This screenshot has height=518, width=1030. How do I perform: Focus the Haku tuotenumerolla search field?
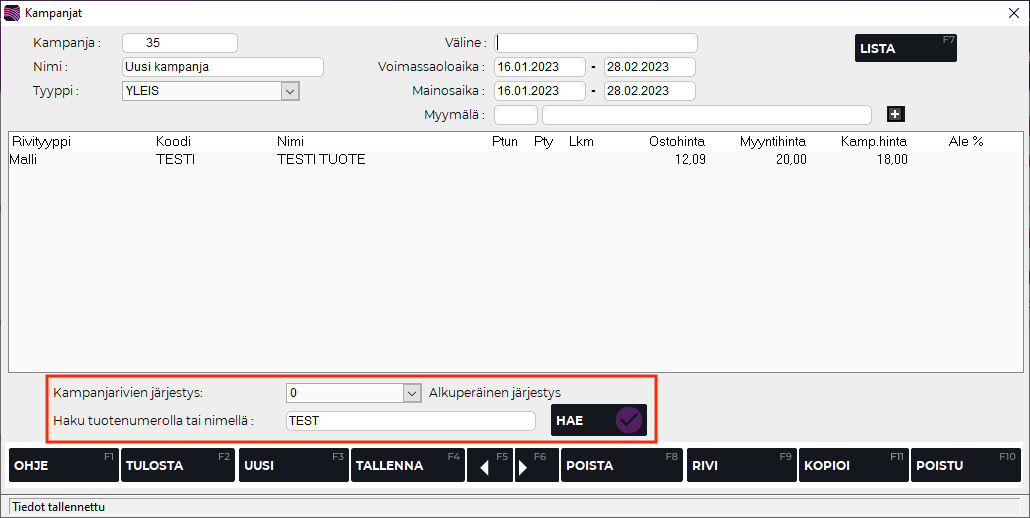pyautogui.click(x=410, y=421)
